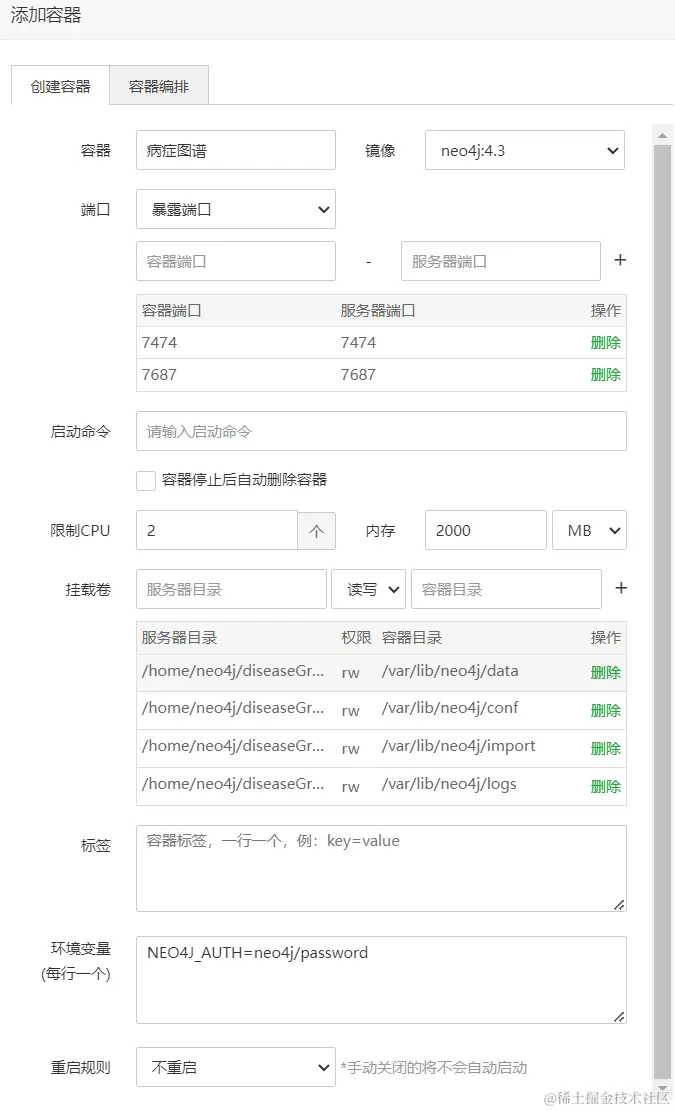Viewport: 675px width, 1111px height.
Task: Click the plus icon to add port mapping
Action: point(620,260)
